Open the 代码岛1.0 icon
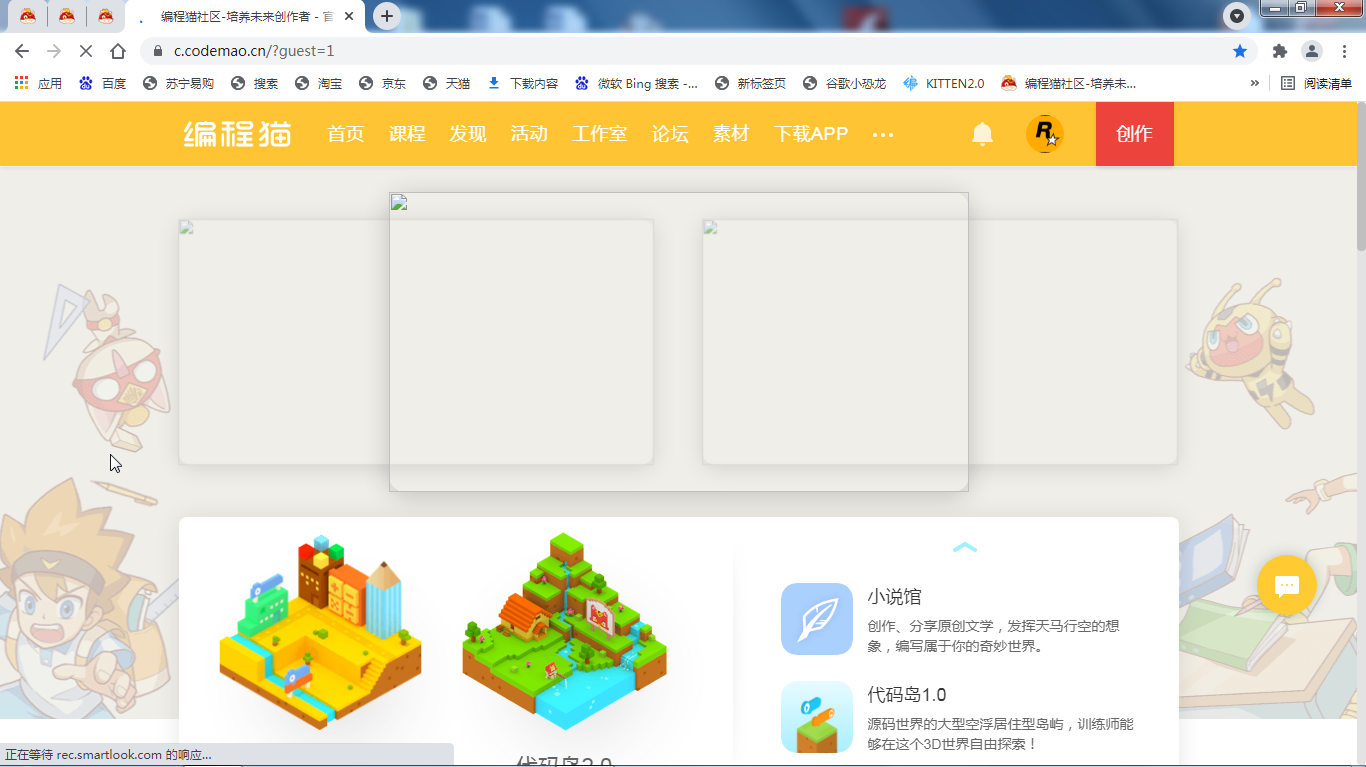The height and width of the screenshot is (767, 1366). coord(817,717)
